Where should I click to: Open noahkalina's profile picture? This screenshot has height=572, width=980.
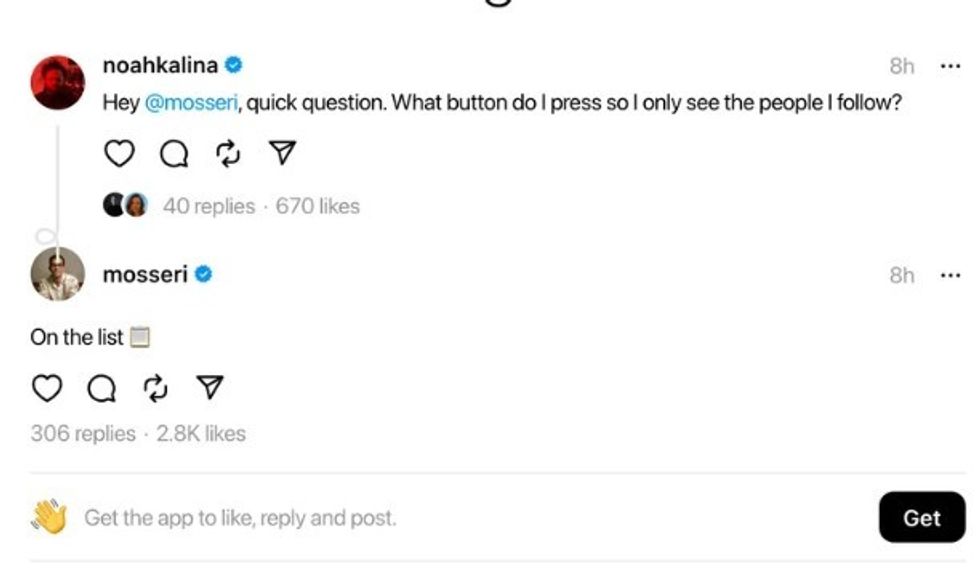click(x=58, y=82)
